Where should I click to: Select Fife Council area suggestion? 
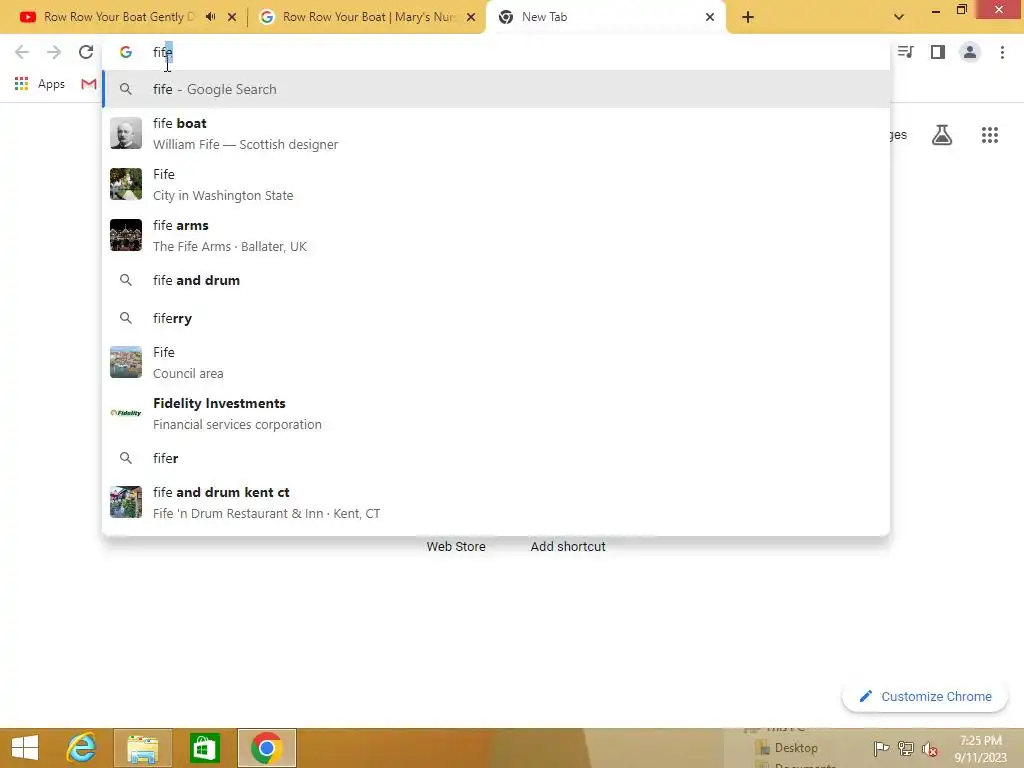(496, 362)
